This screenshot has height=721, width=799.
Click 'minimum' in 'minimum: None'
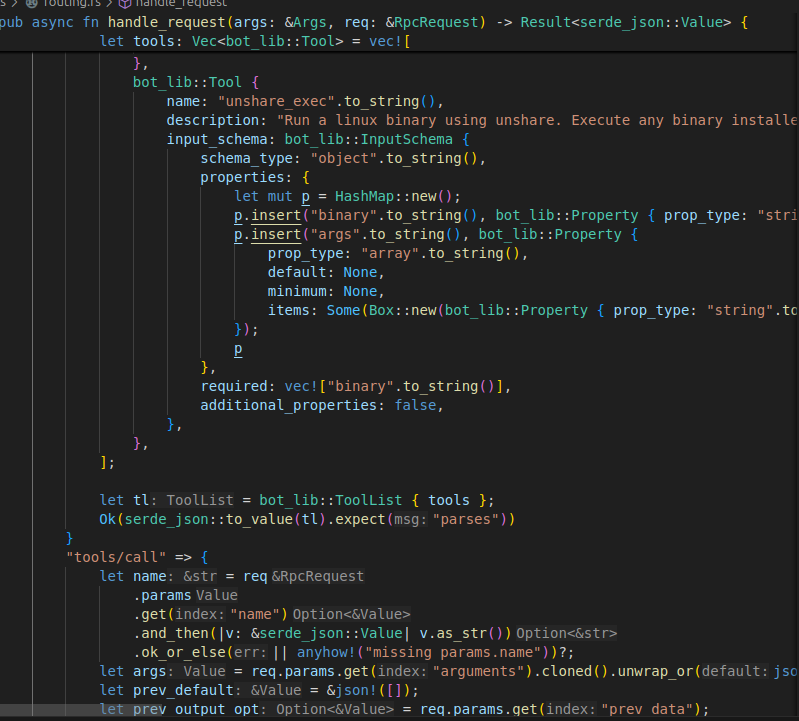click(297, 291)
